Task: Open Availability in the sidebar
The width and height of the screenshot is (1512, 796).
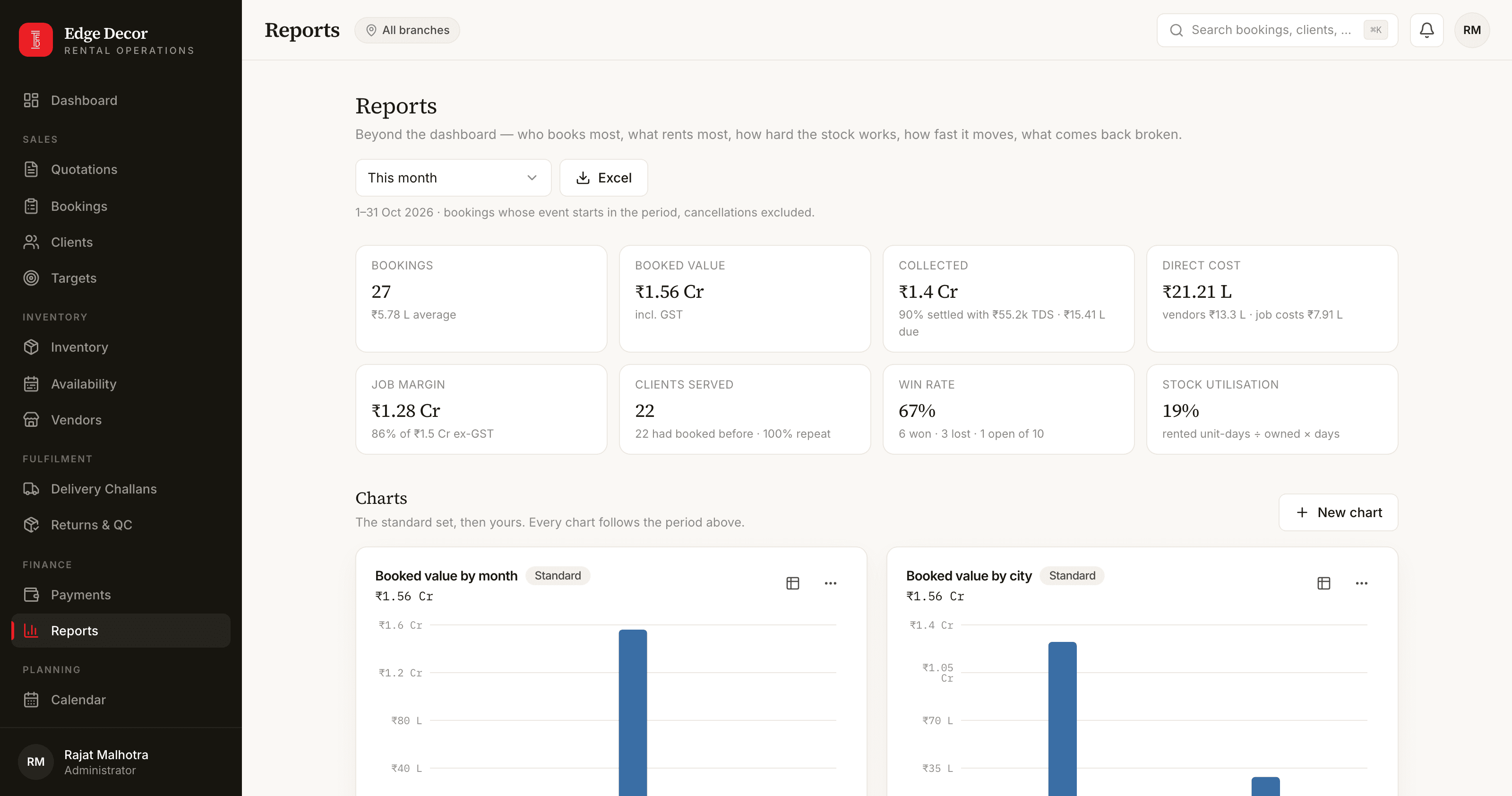Action: click(x=121, y=384)
